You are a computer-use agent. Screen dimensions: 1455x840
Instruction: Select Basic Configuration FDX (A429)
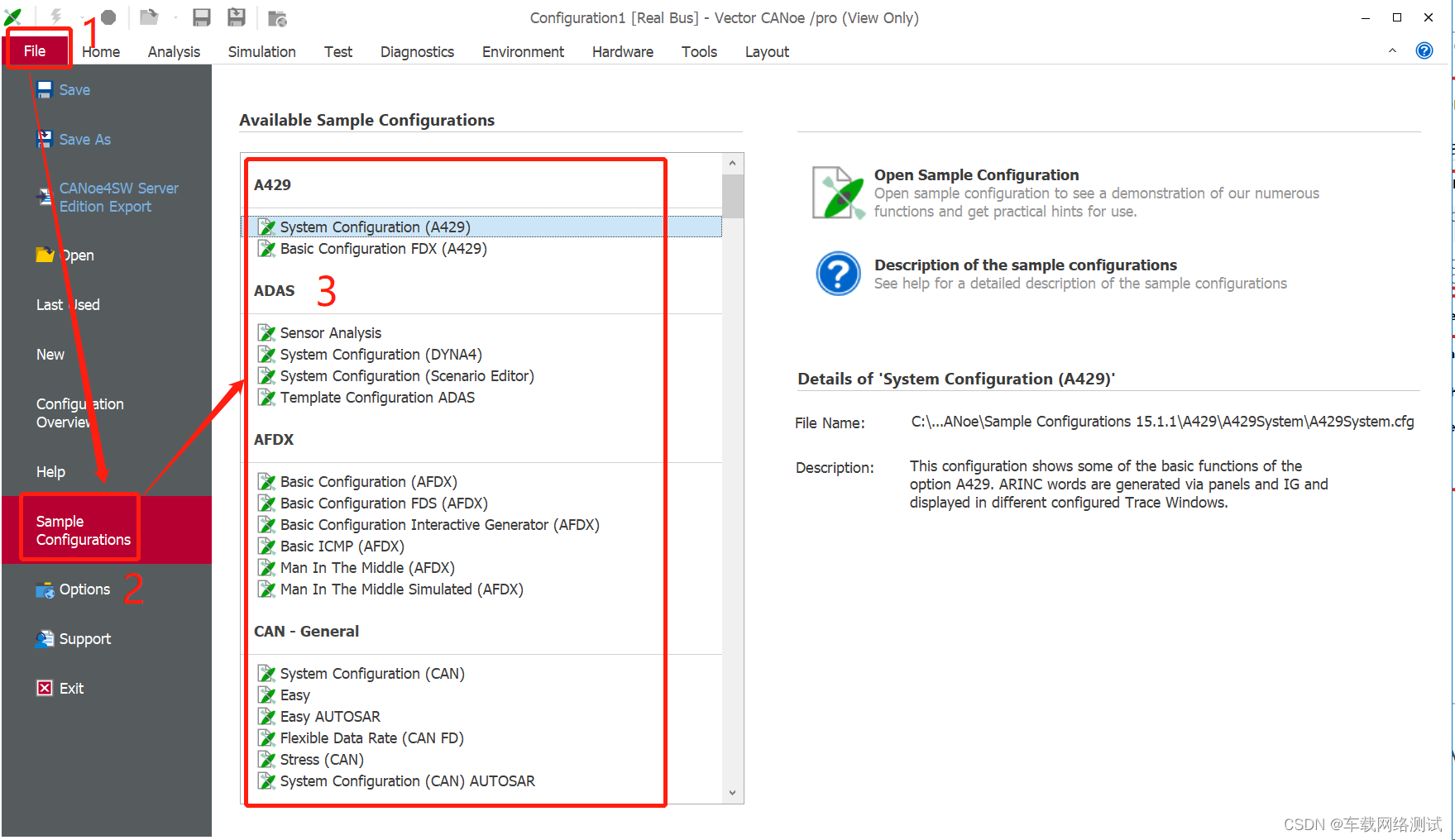click(x=383, y=249)
